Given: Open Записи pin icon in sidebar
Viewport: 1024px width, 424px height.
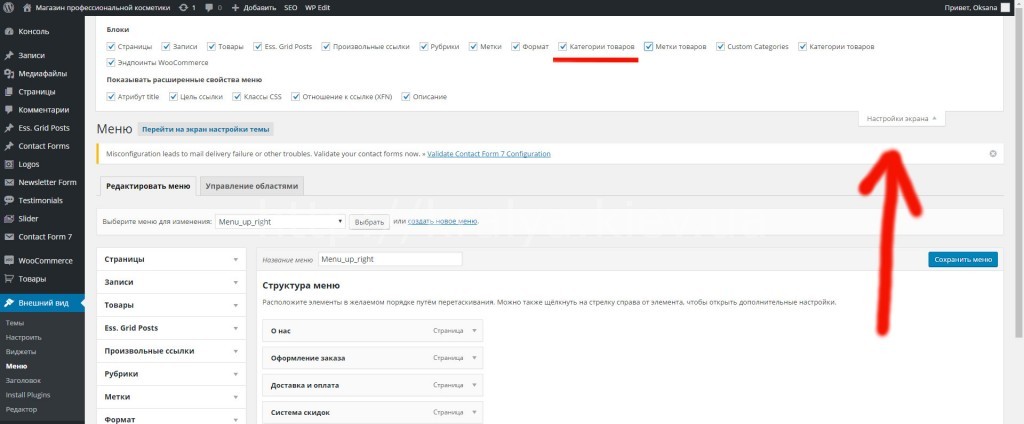Looking at the screenshot, I should coord(9,56).
